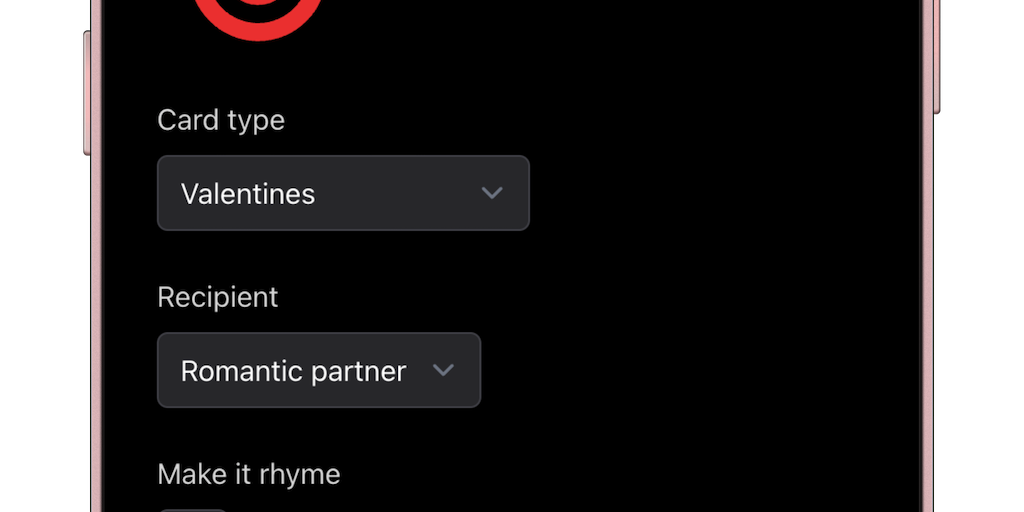Viewport: 1024px width, 512px height.
Task: Open the Card type dropdown
Action: (x=343, y=193)
